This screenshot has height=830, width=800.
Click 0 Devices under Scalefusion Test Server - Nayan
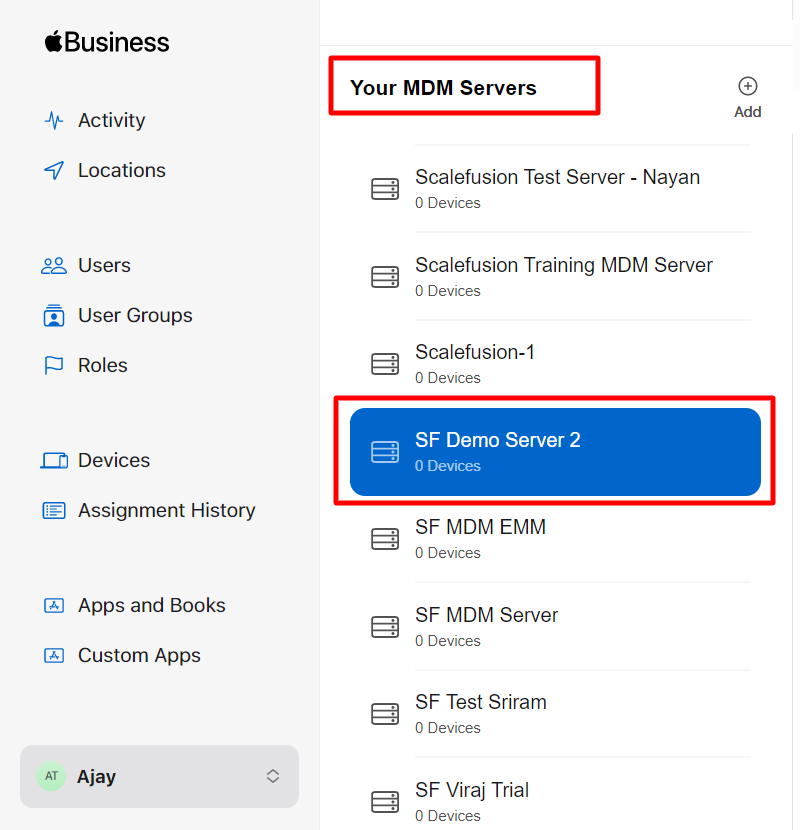pos(448,203)
